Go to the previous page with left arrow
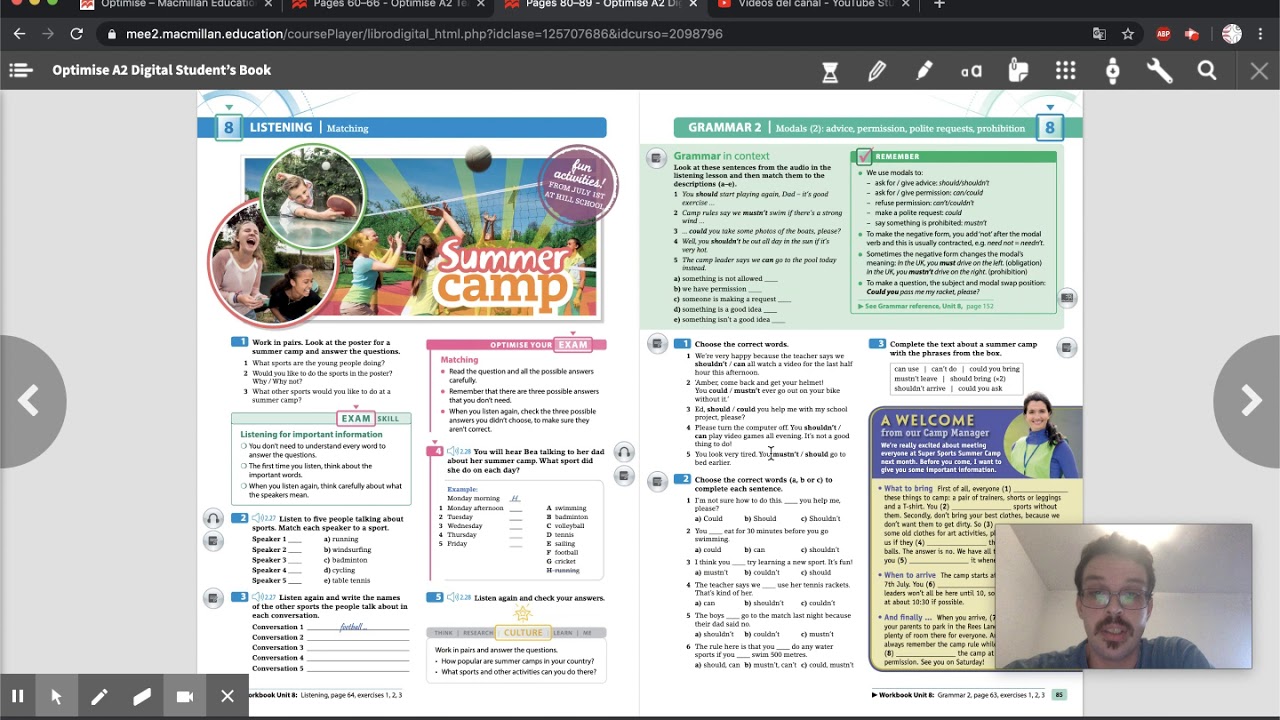Screen dimensions: 1280x720 (30, 401)
